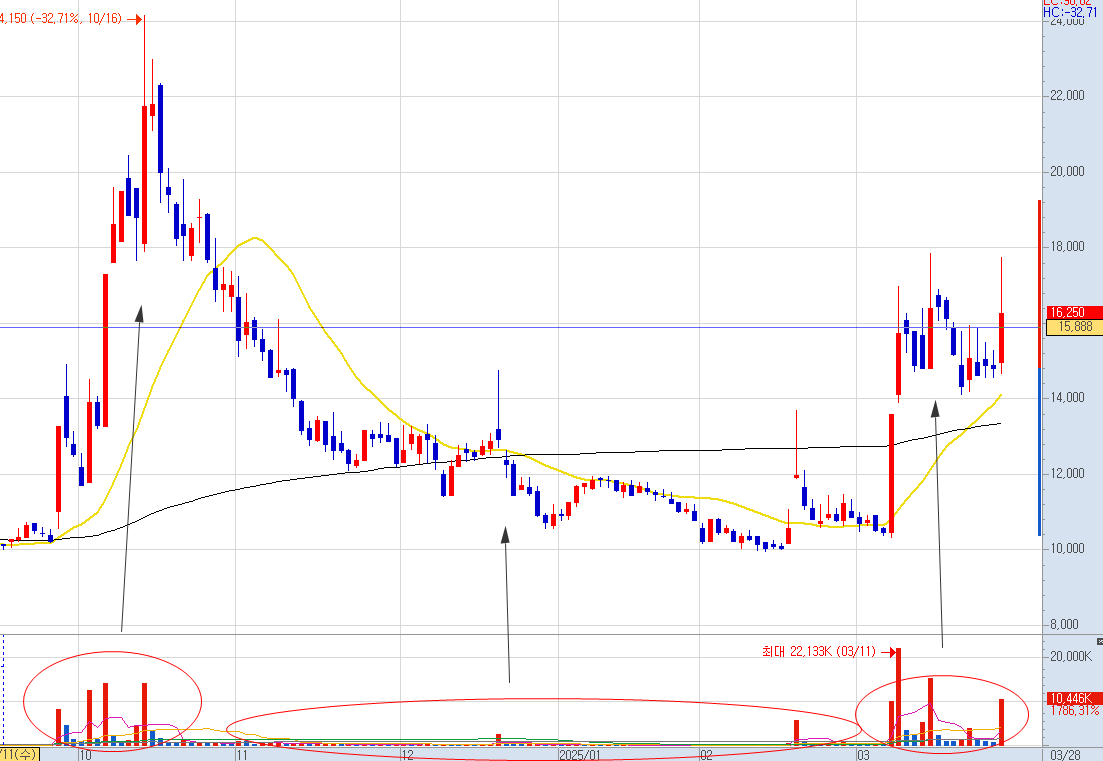Click the 24,000 price axis label
The height and width of the screenshot is (761, 1103).
pos(1067,20)
